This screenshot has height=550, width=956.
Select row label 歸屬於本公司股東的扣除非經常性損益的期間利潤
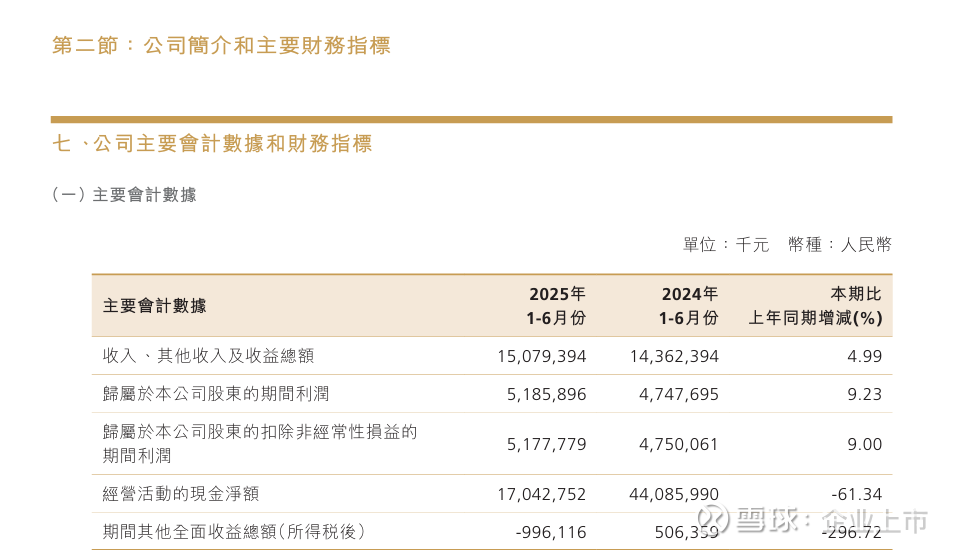(260, 443)
